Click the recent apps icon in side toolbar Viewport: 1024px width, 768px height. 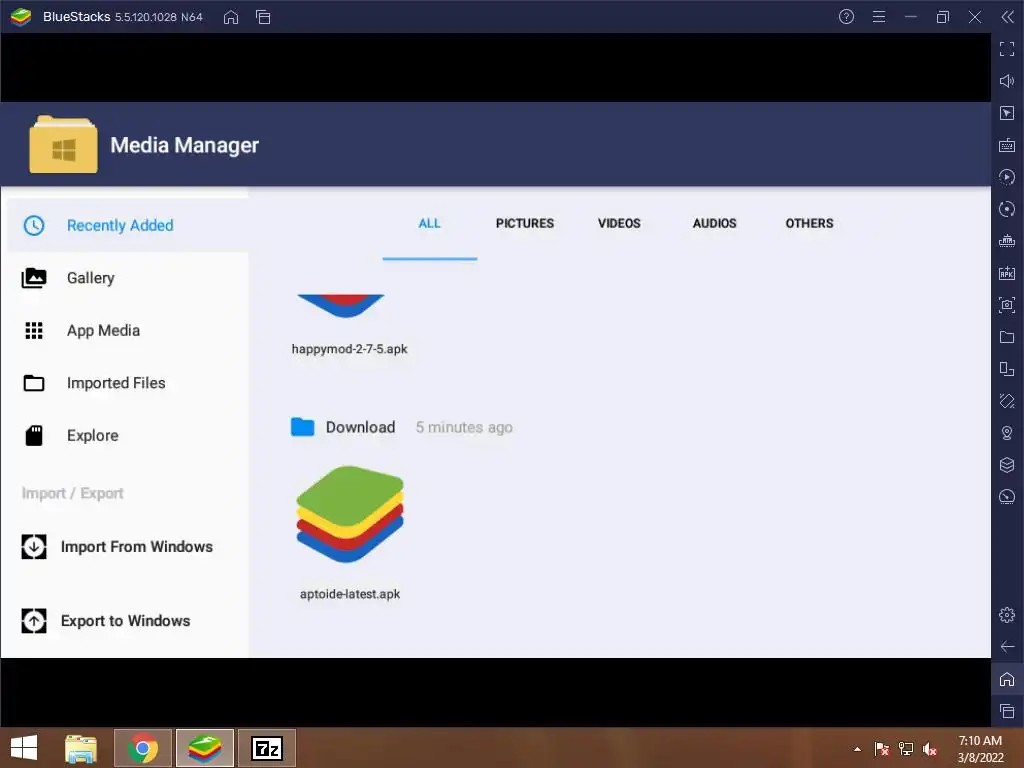pos(1007,711)
